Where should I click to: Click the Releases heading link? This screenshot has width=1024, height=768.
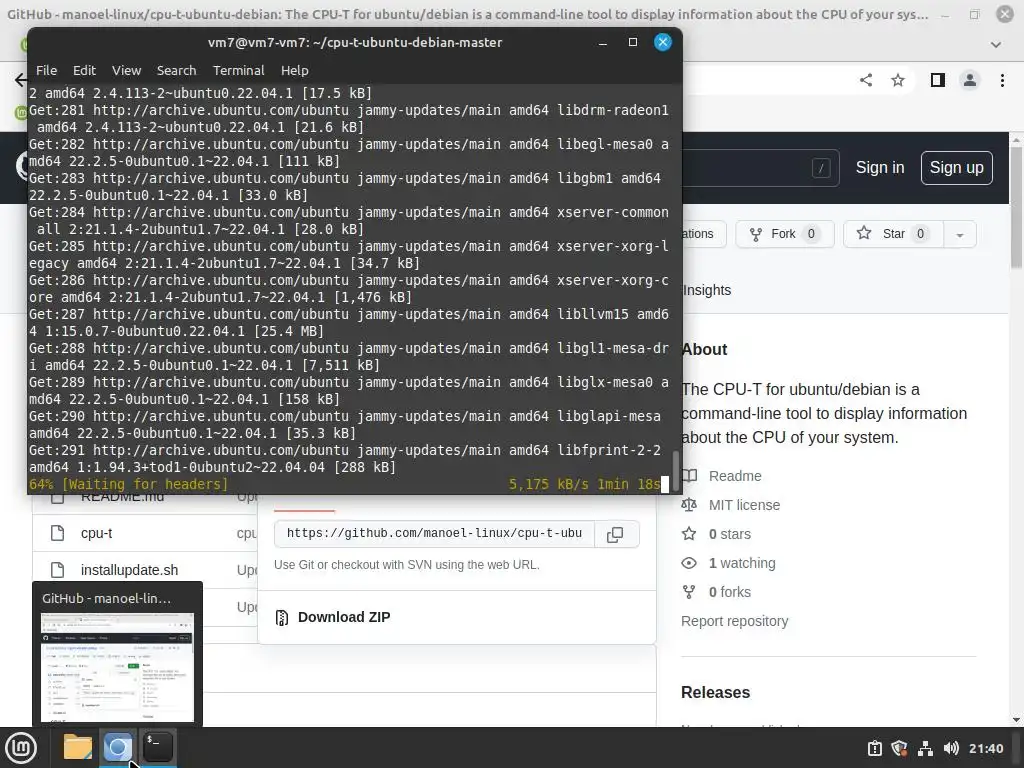[715, 692]
